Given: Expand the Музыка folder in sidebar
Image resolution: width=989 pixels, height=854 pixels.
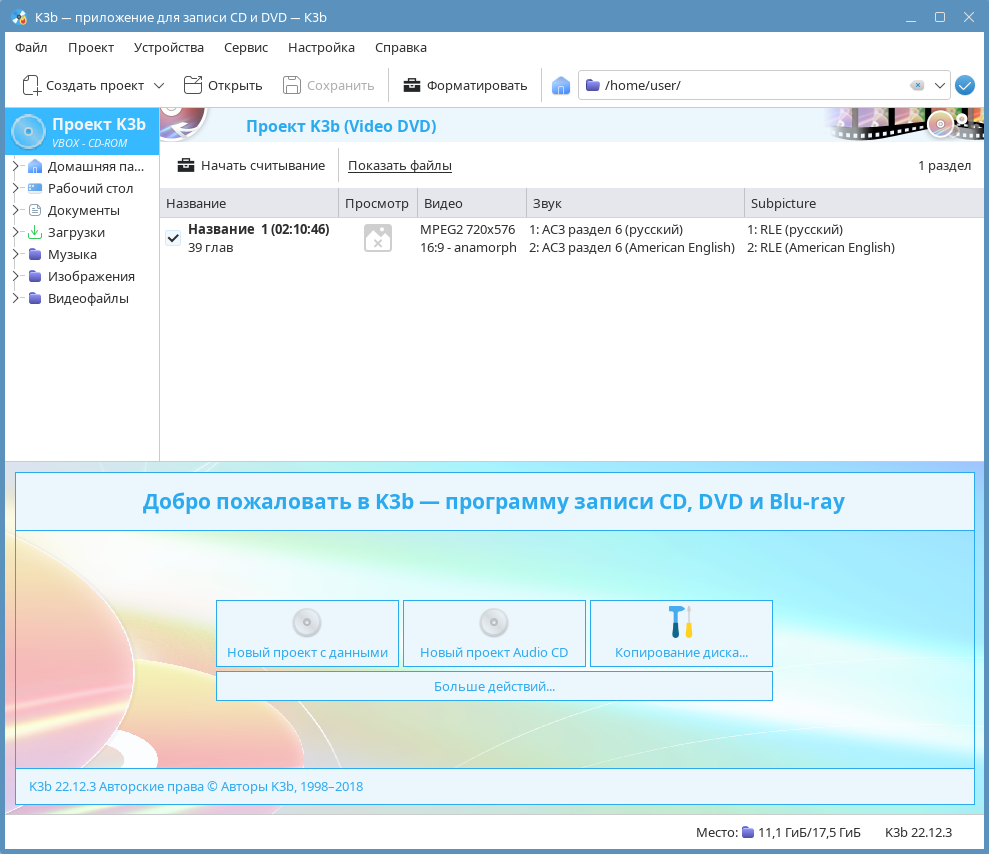Looking at the screenshot, I should (x=16, y=254).
